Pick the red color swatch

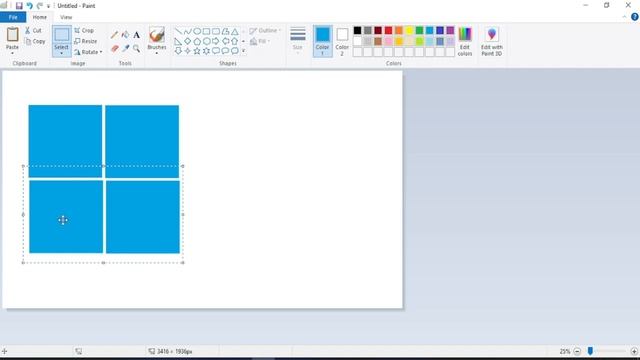[x=388, y=31]
